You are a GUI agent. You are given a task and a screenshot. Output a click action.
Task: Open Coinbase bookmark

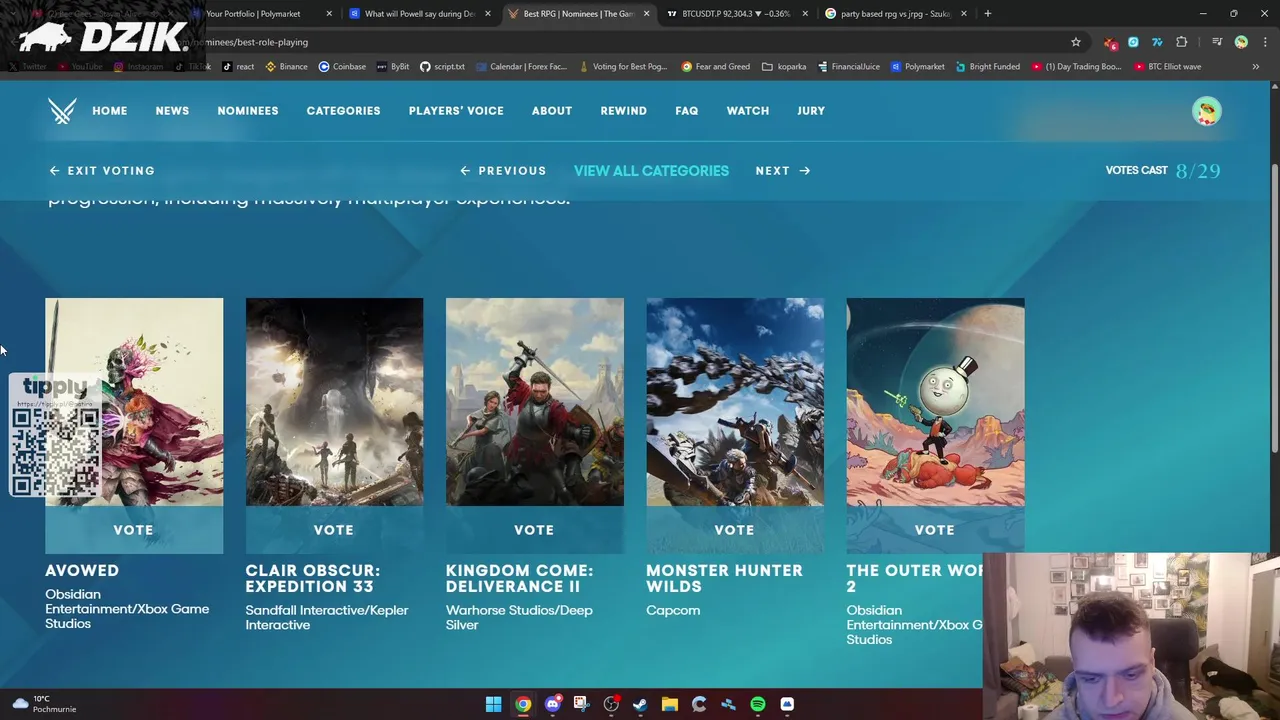point(342,67)
